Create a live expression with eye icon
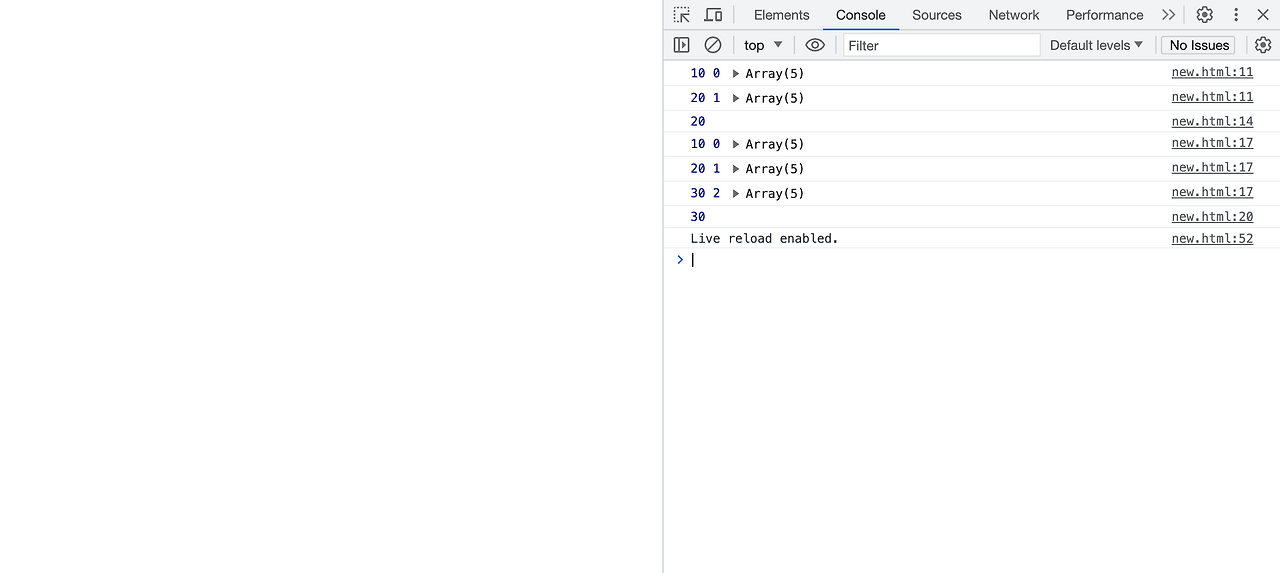Viewport: 1280px width, 573px height. [x=815, y=45]
